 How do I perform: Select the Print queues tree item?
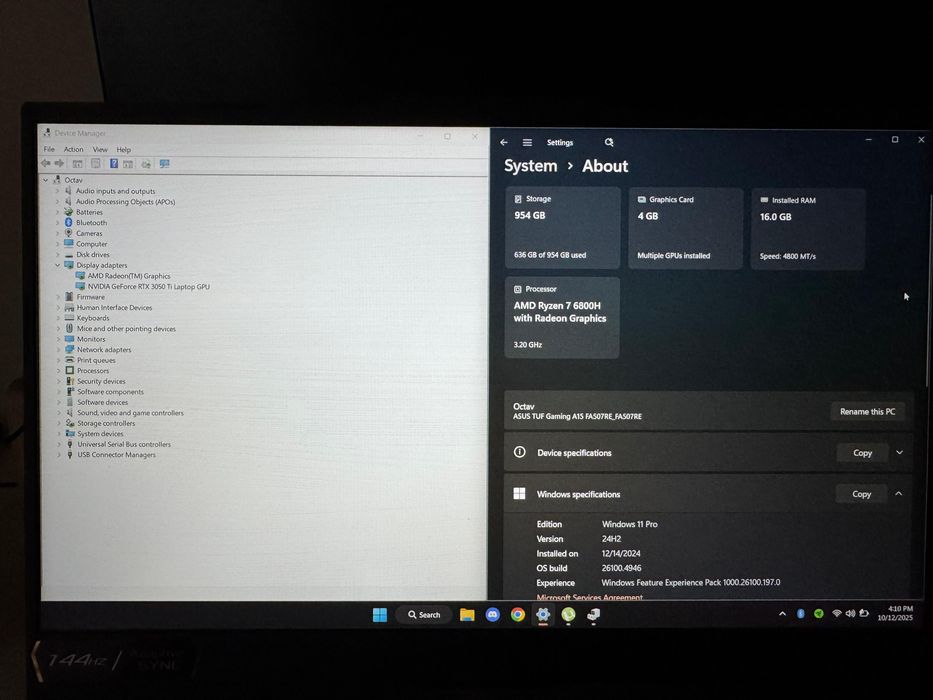click(x=96, y=360)
